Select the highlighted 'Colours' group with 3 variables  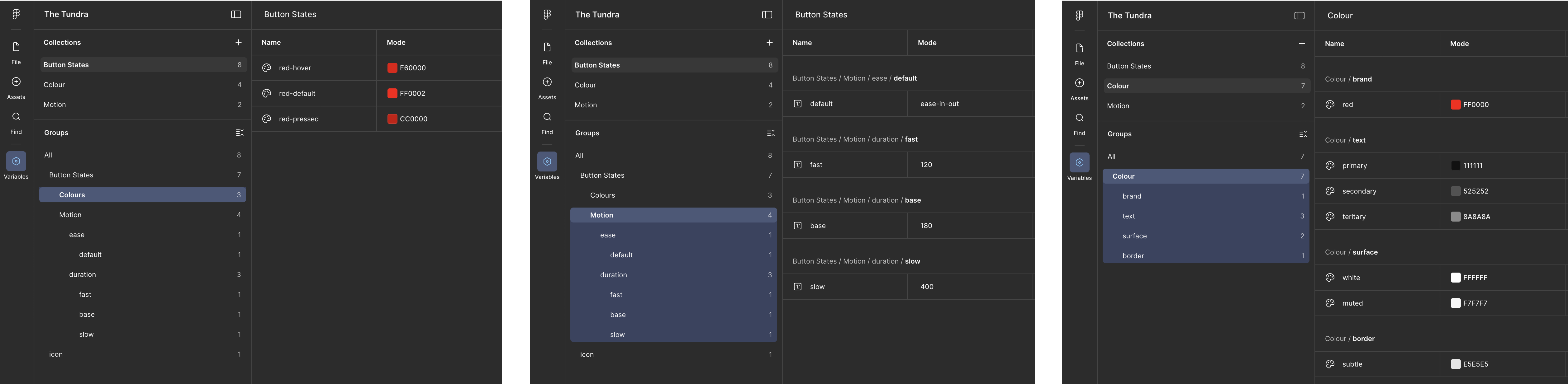click(72, 195)
